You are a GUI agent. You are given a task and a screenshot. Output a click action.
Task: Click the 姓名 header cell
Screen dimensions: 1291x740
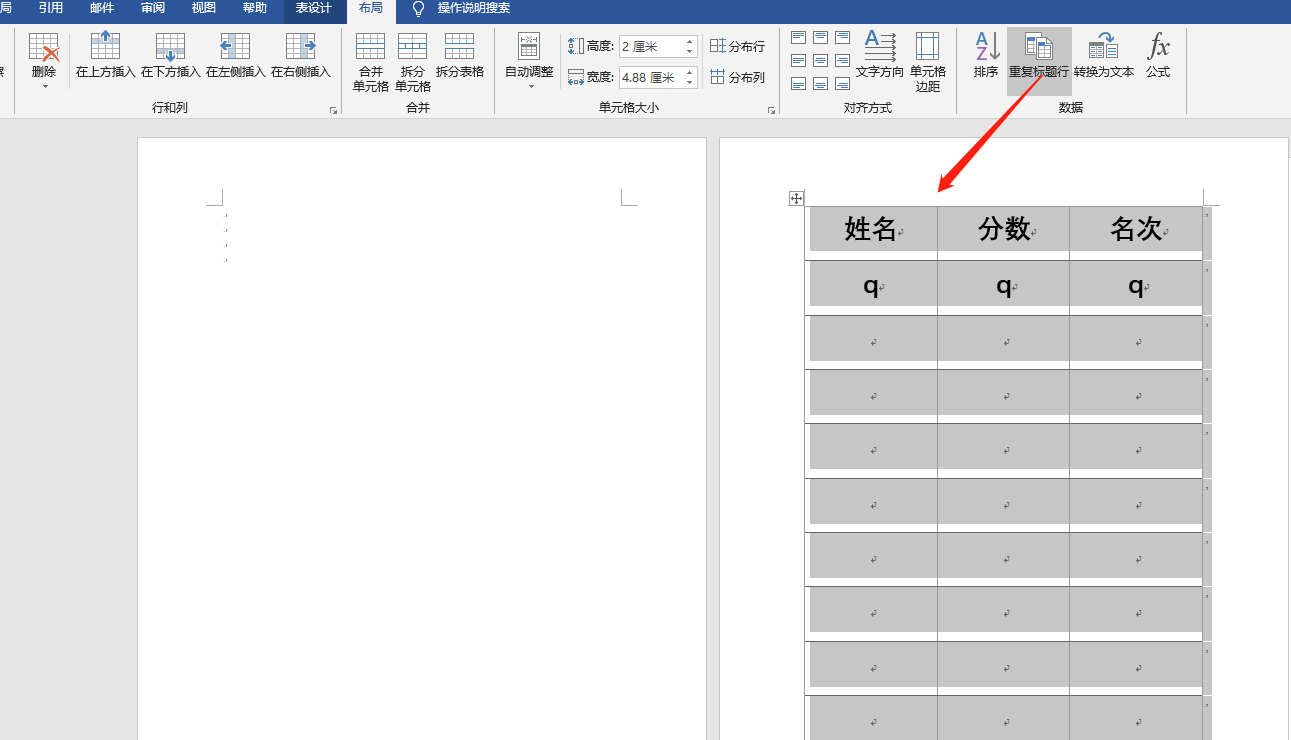(872, 233)
